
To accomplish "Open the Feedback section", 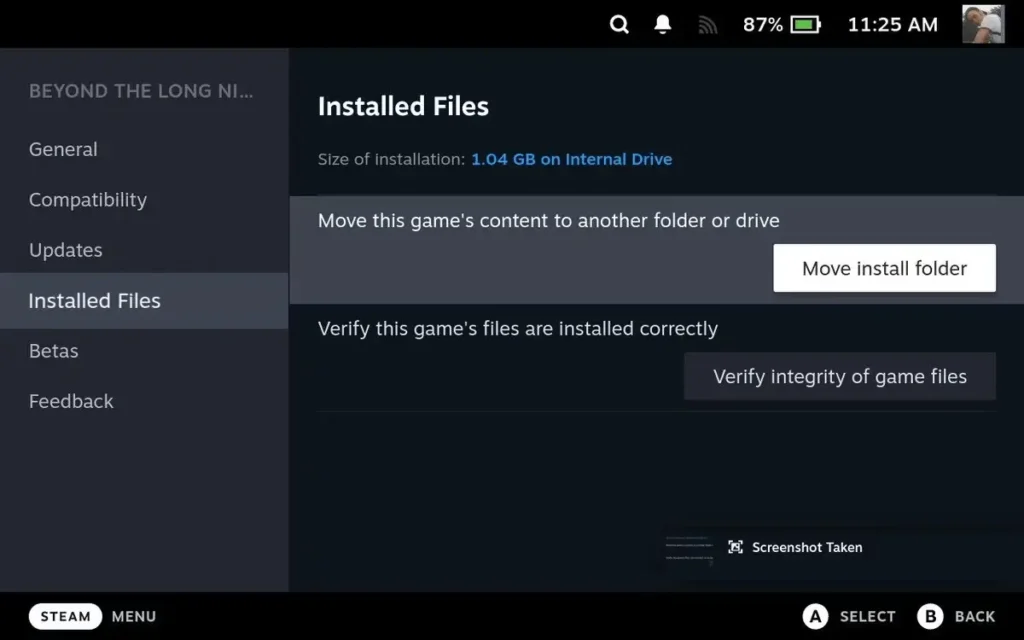I will click(71, 401).
